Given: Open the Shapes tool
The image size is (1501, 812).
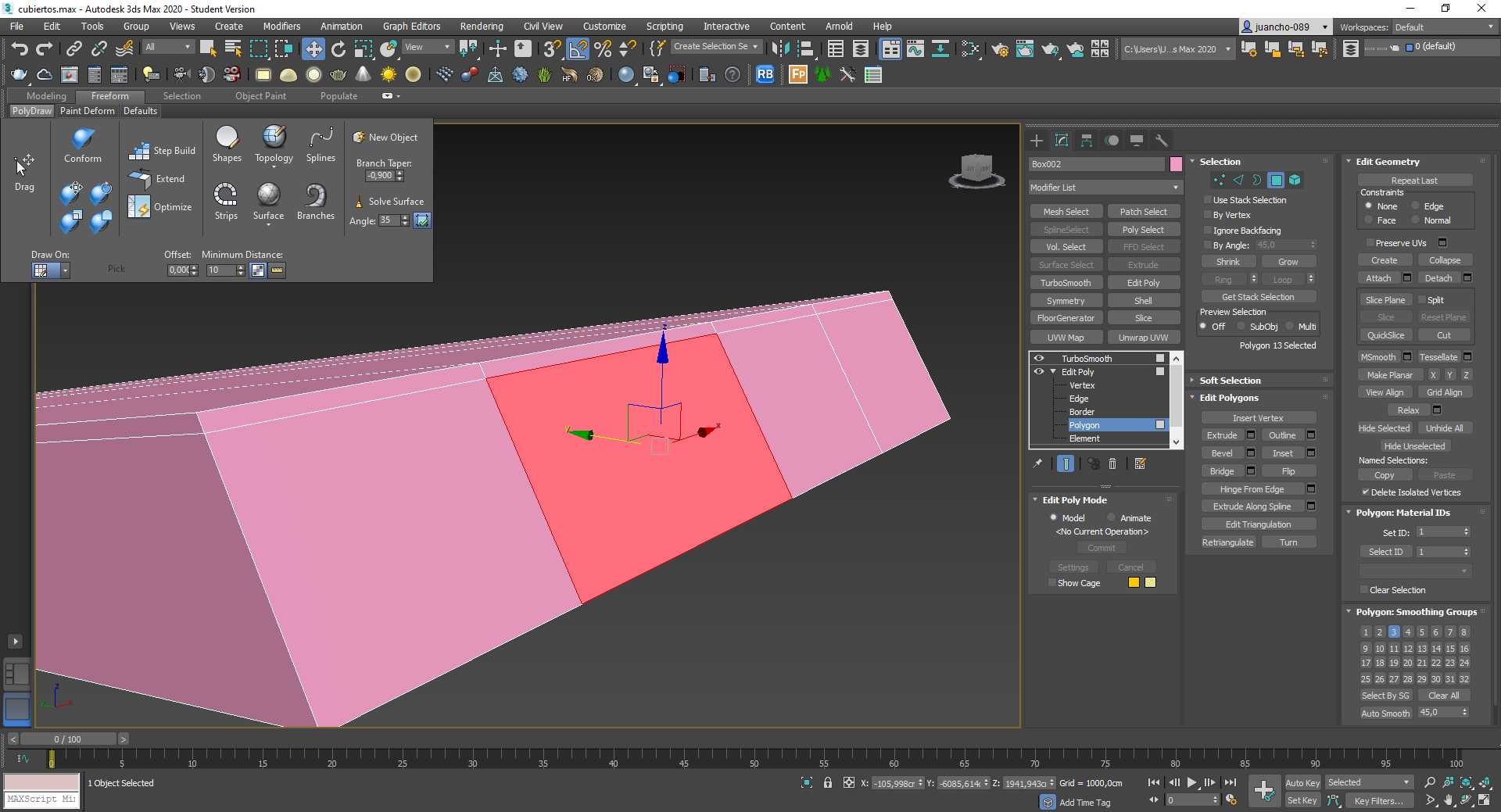Looking at the screenshot, I should coord(227,145).
